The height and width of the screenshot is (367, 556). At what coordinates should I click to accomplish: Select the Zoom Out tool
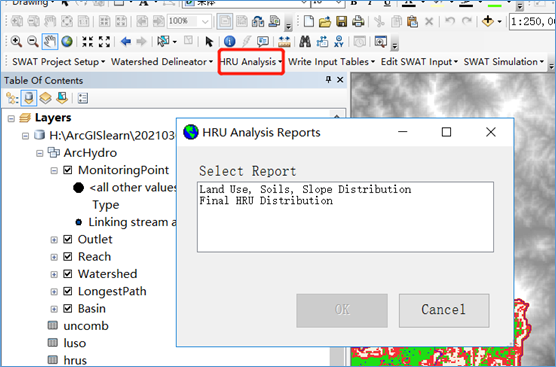33,42
